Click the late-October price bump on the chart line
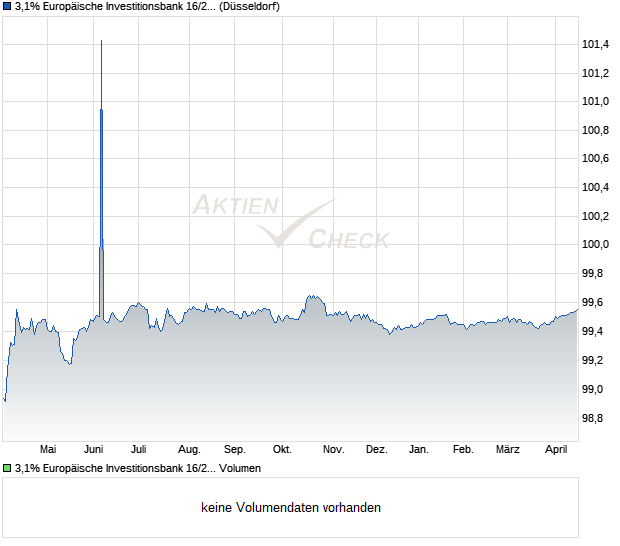Screen dimensions: 620x546 click(x=314, y=297)
